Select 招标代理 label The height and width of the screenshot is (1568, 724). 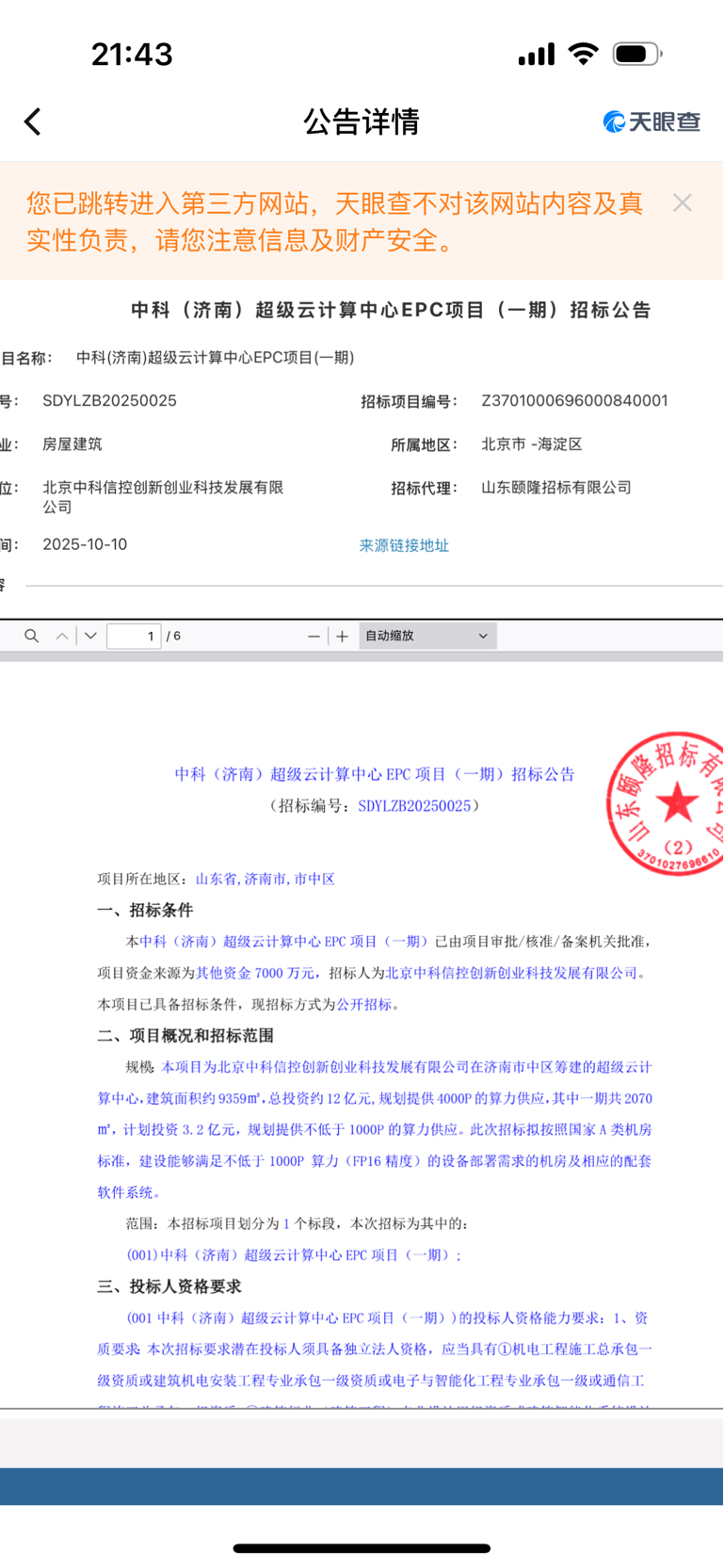tap(424, 488)
